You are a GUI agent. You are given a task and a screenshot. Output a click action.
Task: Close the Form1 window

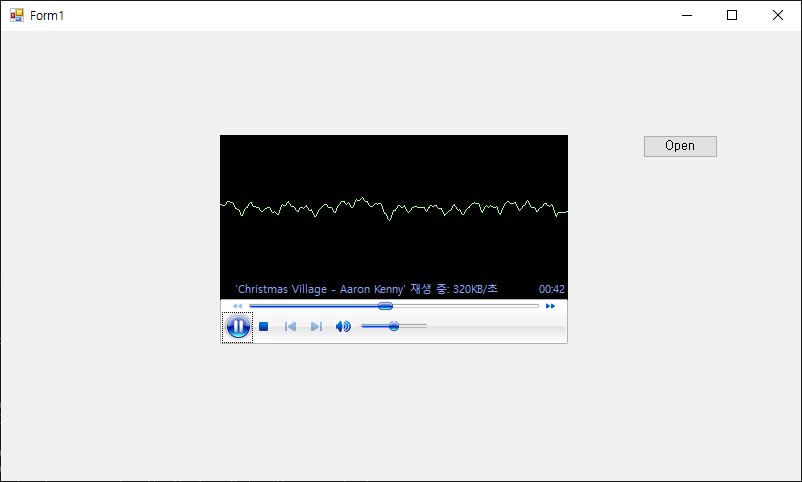pyautogui.click(x=777, y=15)
